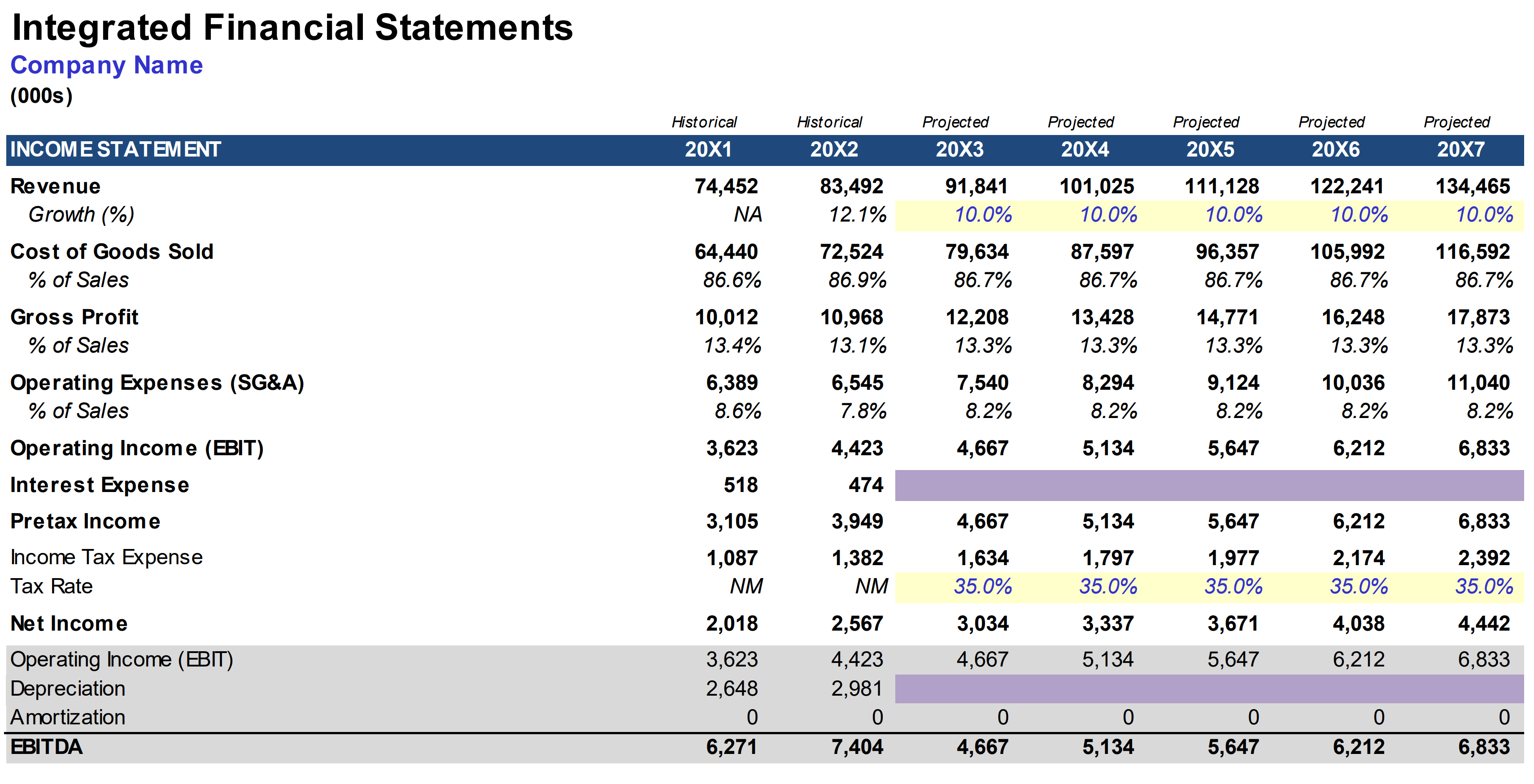Click the Operating Expenses (SG&A) label

point(157,383)
